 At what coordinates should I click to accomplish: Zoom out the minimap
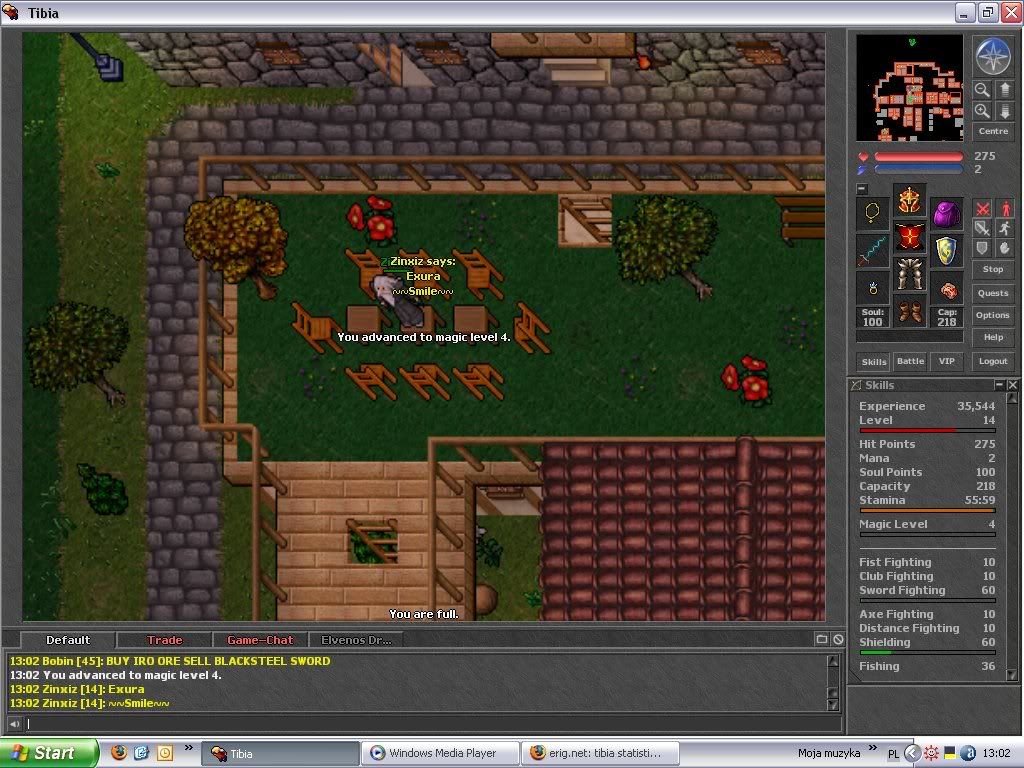982,90
